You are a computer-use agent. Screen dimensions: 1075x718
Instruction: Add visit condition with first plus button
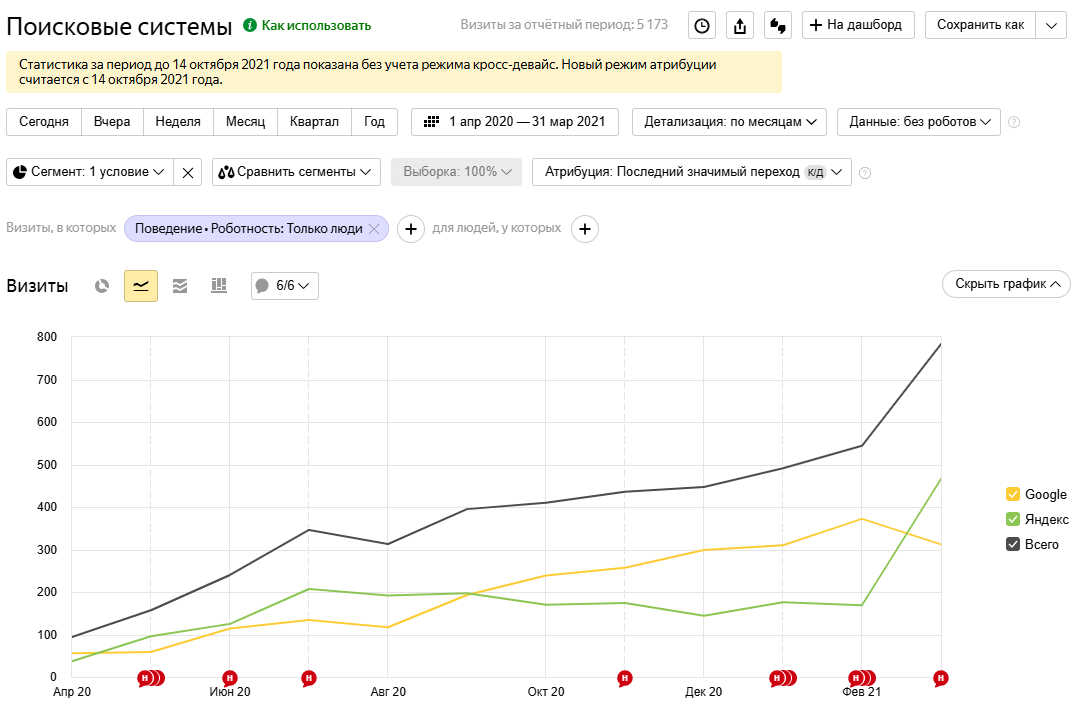click(x=411, y=229)
